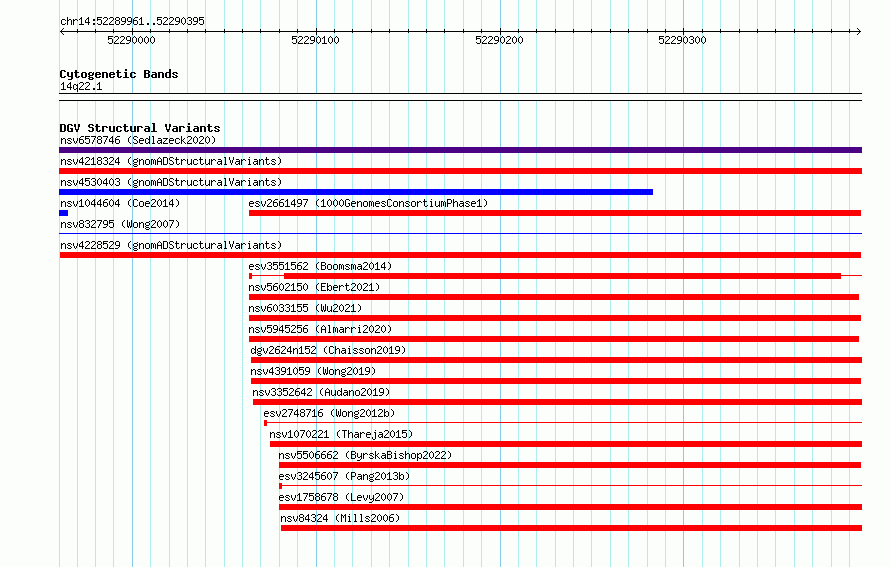Select the red nsv84324 variant bar
This screenshot has width=890, height=567.
572,528
